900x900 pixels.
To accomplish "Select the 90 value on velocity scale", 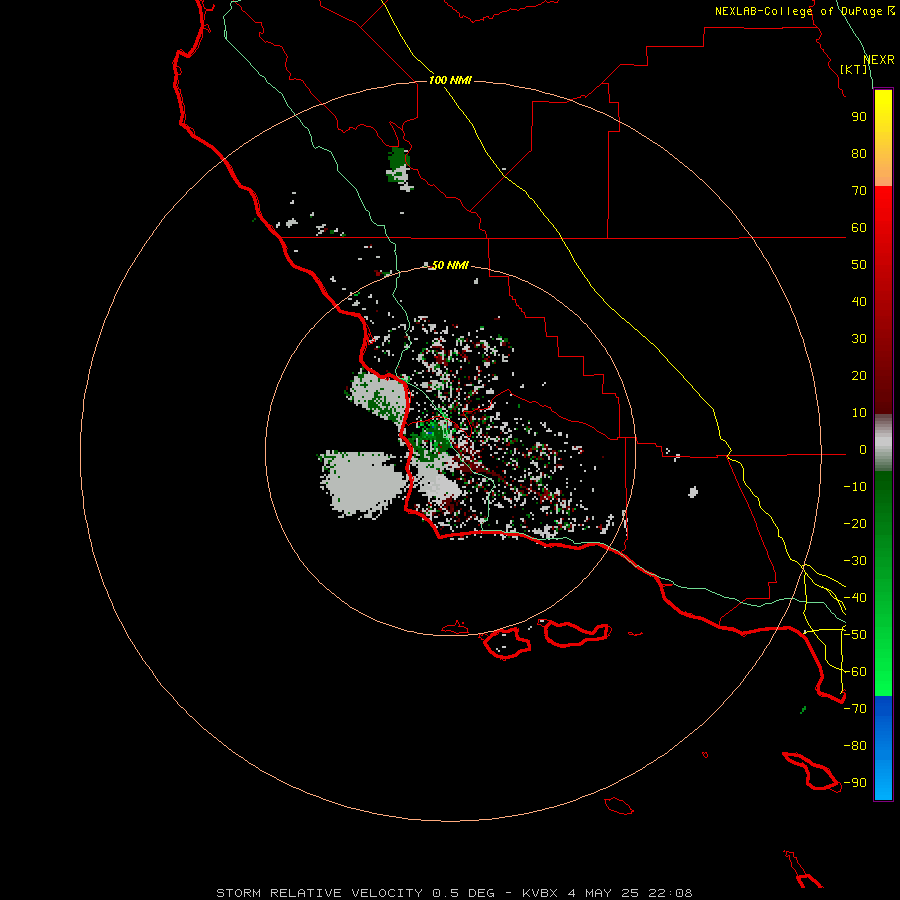I will (x=859, y=117).
